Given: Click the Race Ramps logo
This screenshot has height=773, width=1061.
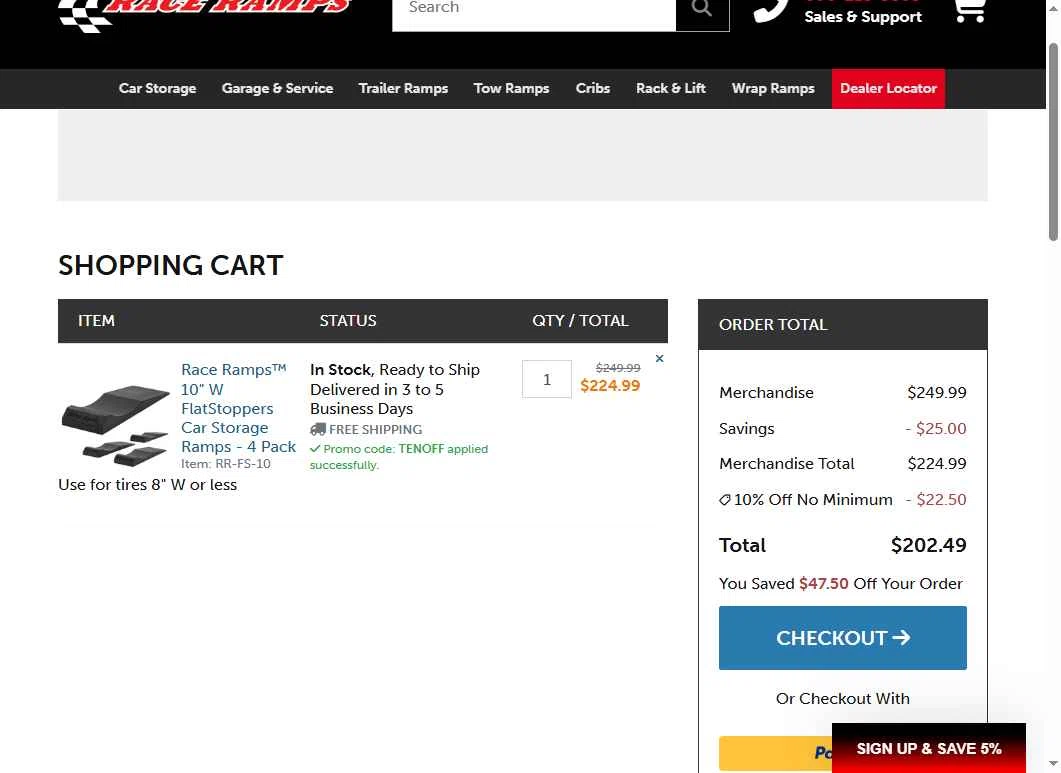Looking at the screenshot, I should [204, 14].
